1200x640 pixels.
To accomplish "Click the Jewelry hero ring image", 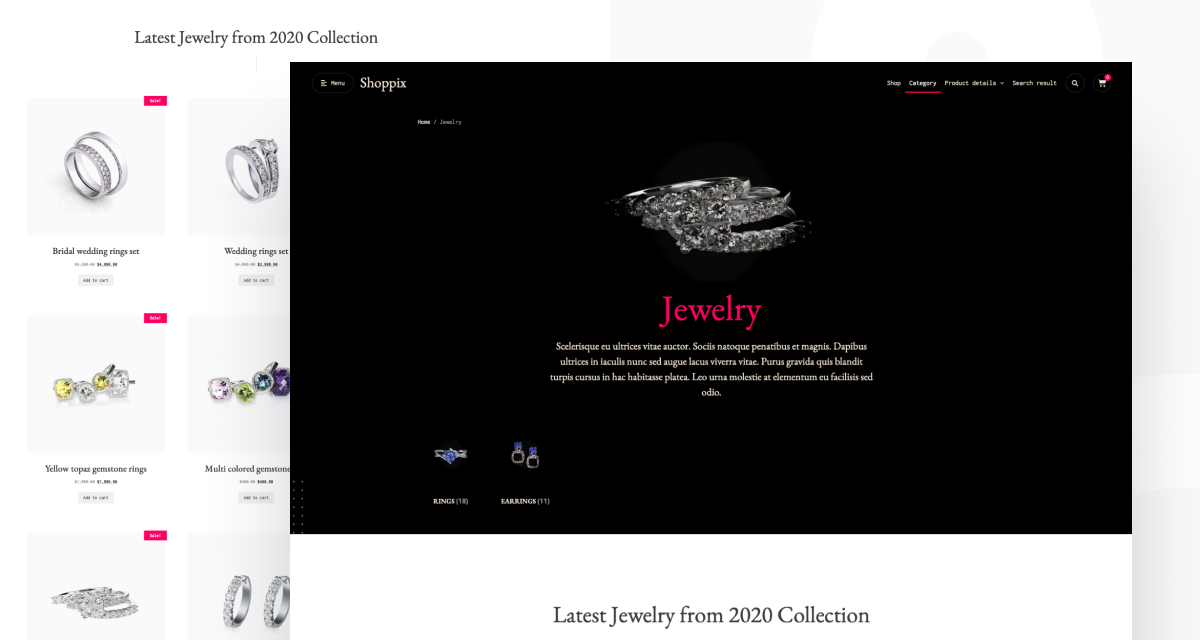I will tap(709, 212).
